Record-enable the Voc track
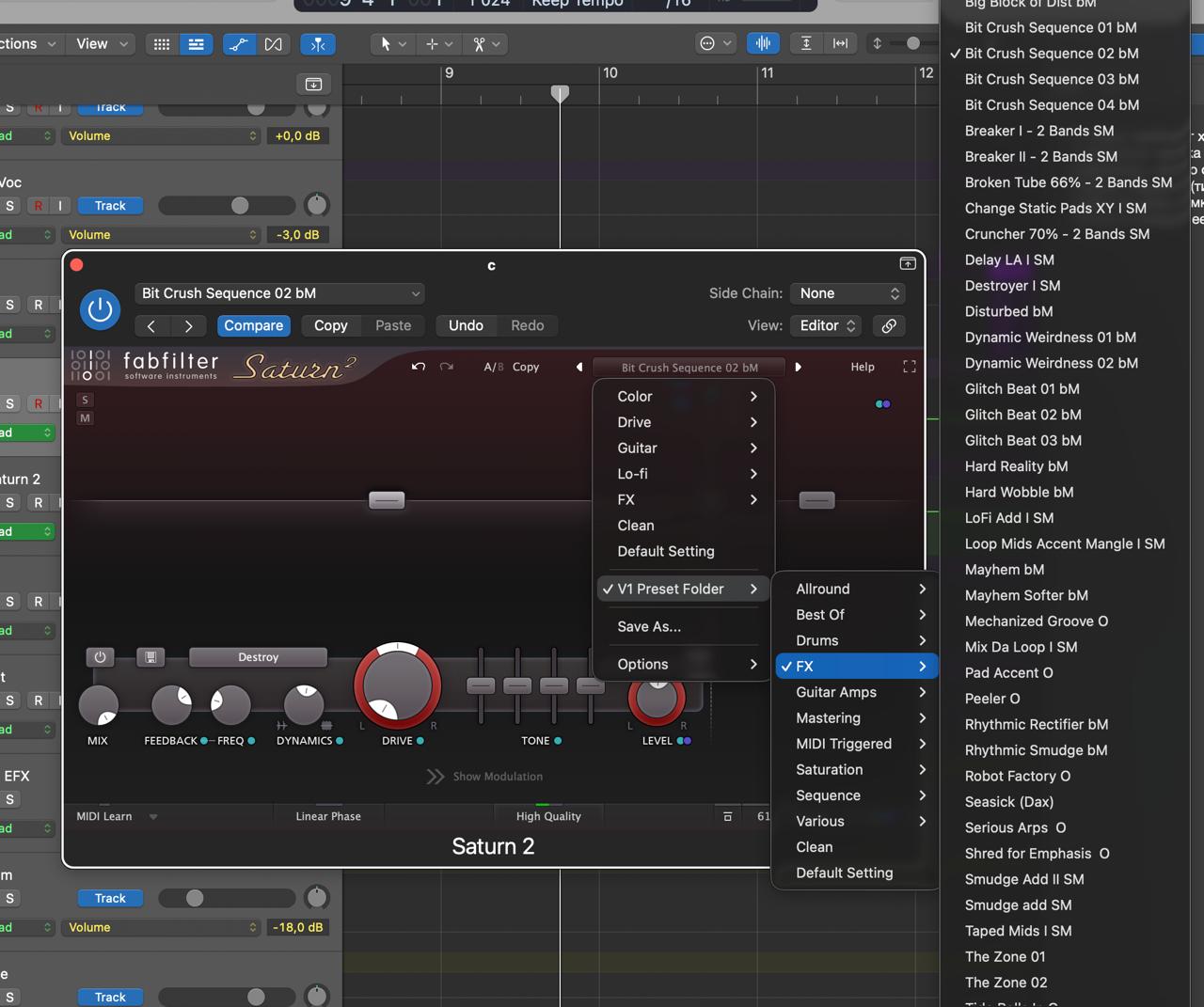This screenshot has height=1007, width=1204. pos(39,206)
